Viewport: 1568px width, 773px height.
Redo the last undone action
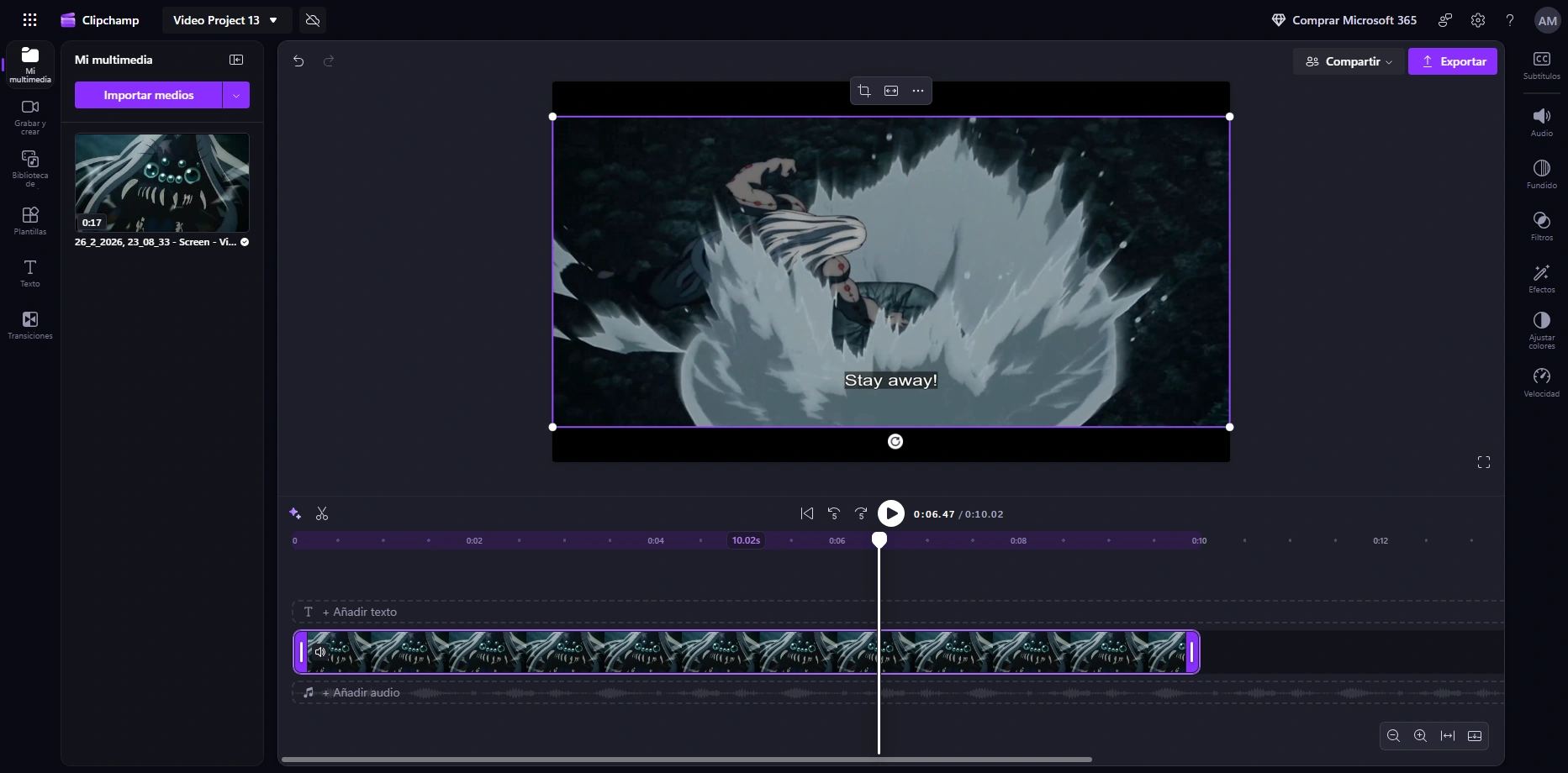point(329,60)
